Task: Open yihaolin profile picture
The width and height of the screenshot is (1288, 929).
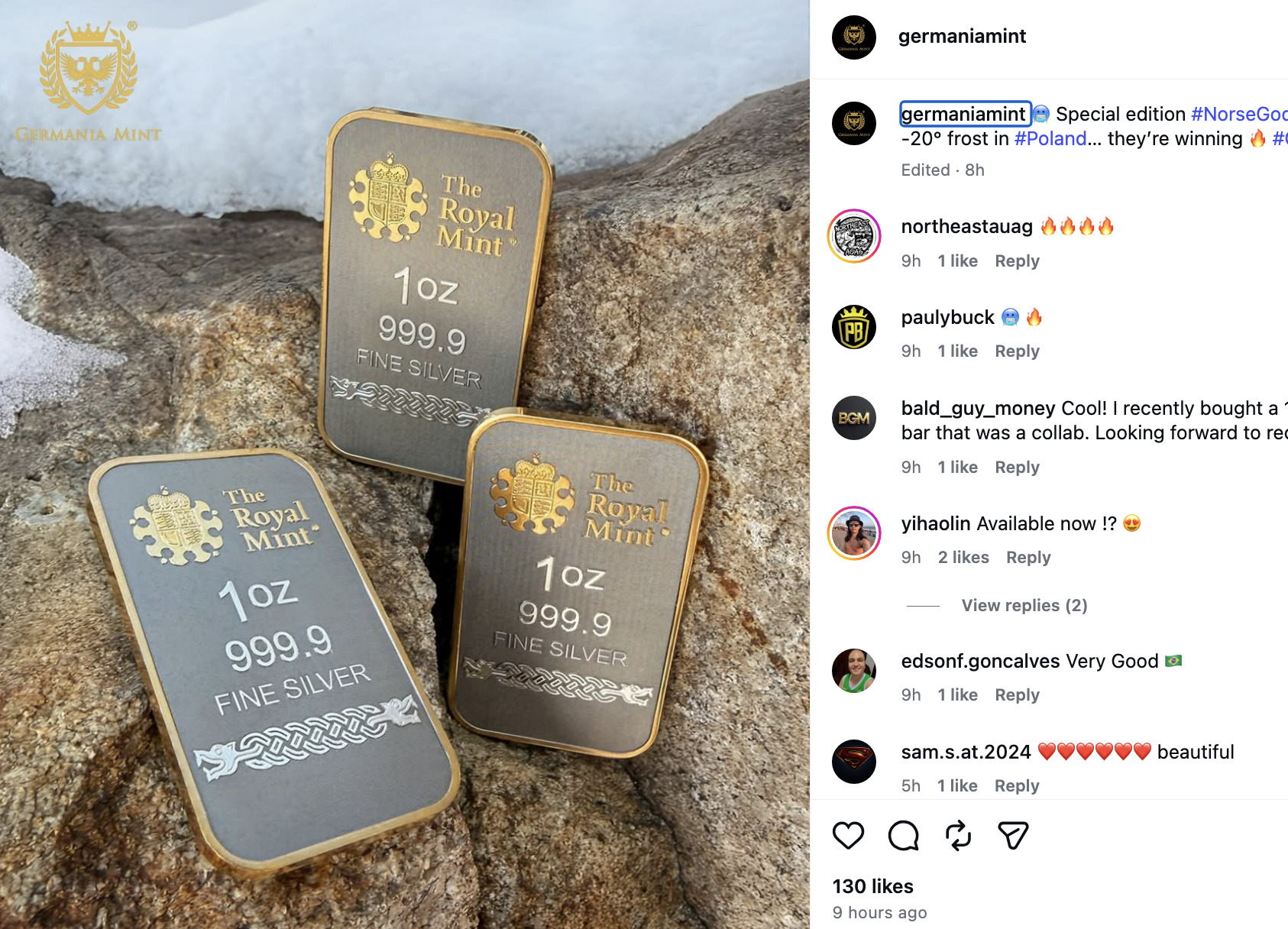Action: (x=854, y=533)
